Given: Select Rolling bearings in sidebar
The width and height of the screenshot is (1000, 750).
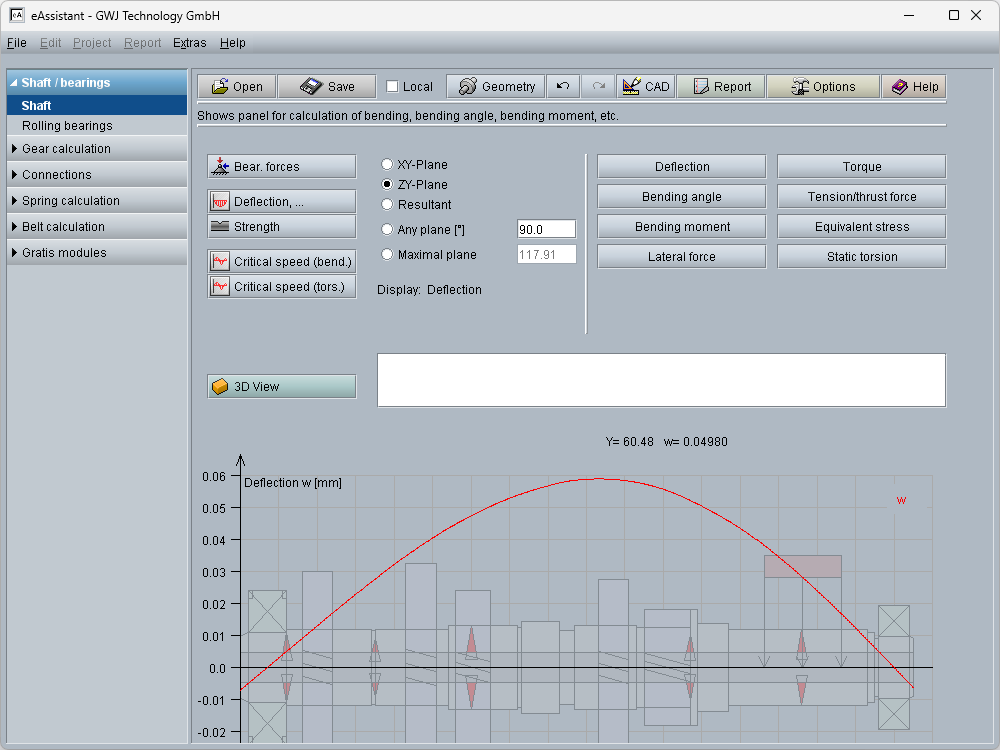Looking at the screenshot, I should click(67, 126).
